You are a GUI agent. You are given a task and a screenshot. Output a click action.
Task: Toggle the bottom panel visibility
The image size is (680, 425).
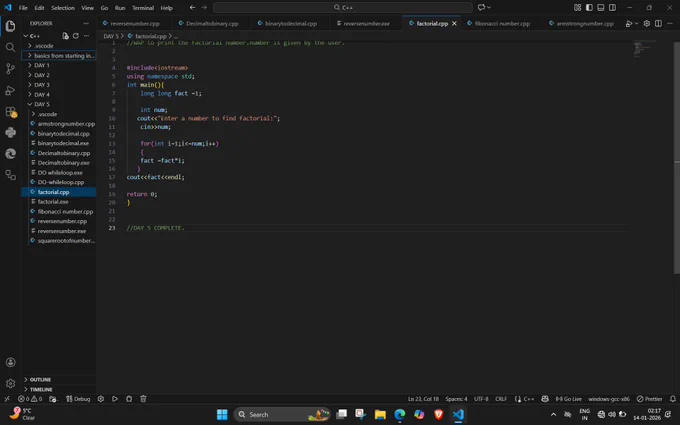(x=601, y=7)
